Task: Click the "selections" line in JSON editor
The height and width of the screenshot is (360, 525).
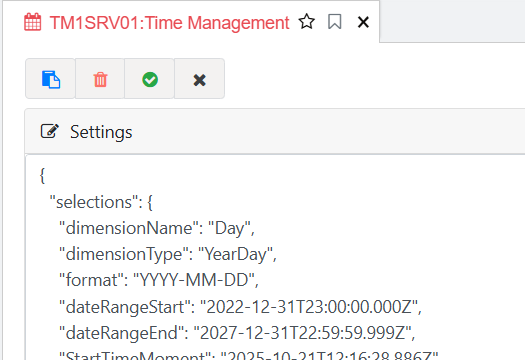Action: (101, 202)
